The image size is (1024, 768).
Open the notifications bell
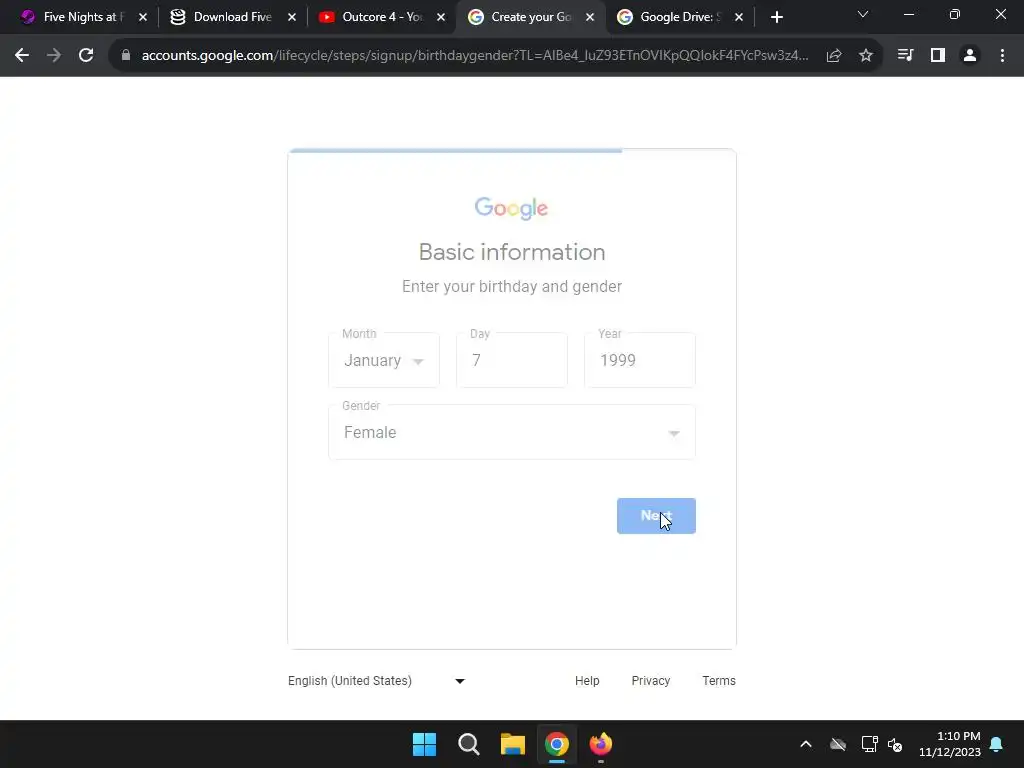coord(997,744)
